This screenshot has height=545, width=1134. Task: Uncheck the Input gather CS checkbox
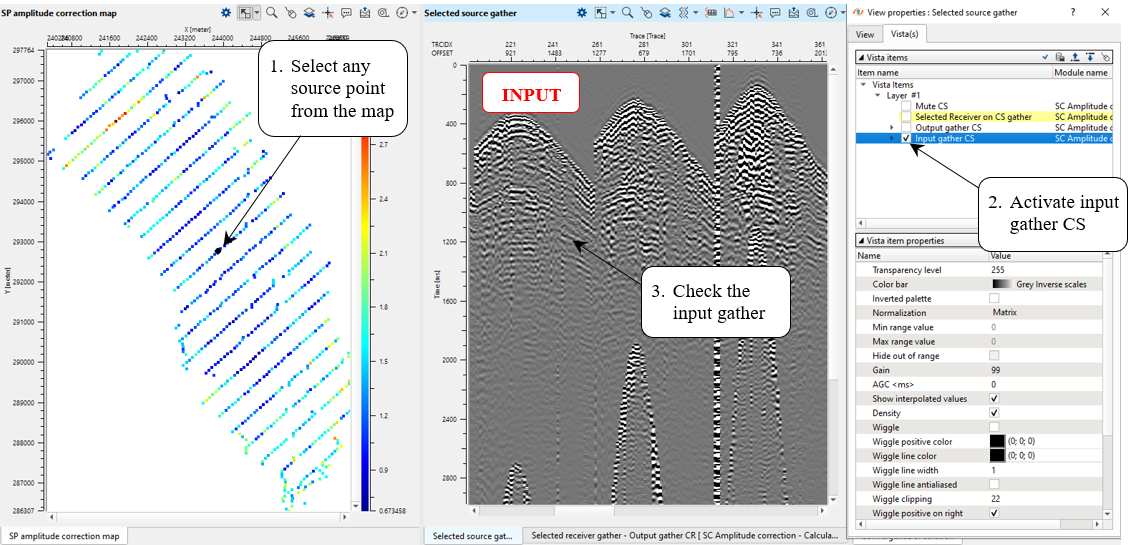click(x=906, y=139)
